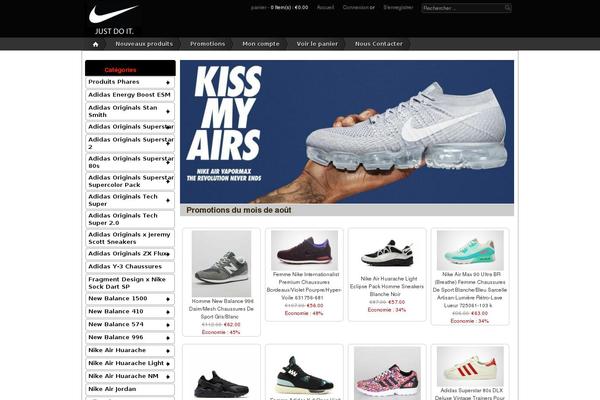The width and height of the screenshot is (600, 400).
Task: Expand Nike Air Huarache NM arrow
Action: [x=168, y=377]
